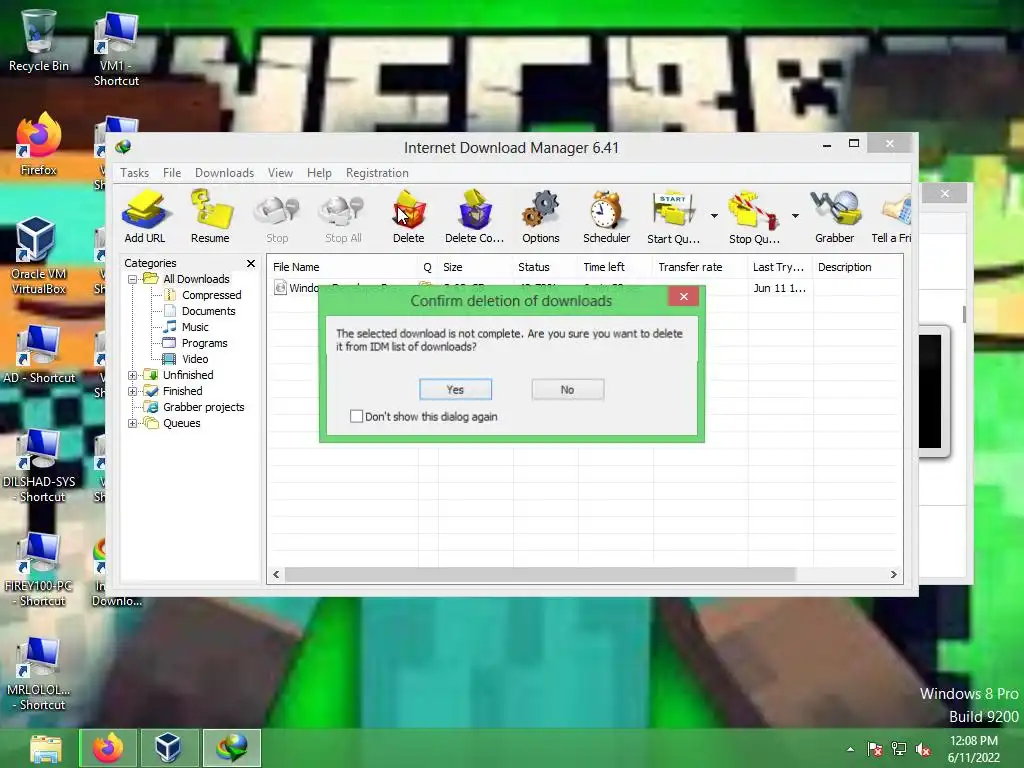This screenshot has width=1024, height=768.
Task: Select the Programs category
Action: [204, 343]
